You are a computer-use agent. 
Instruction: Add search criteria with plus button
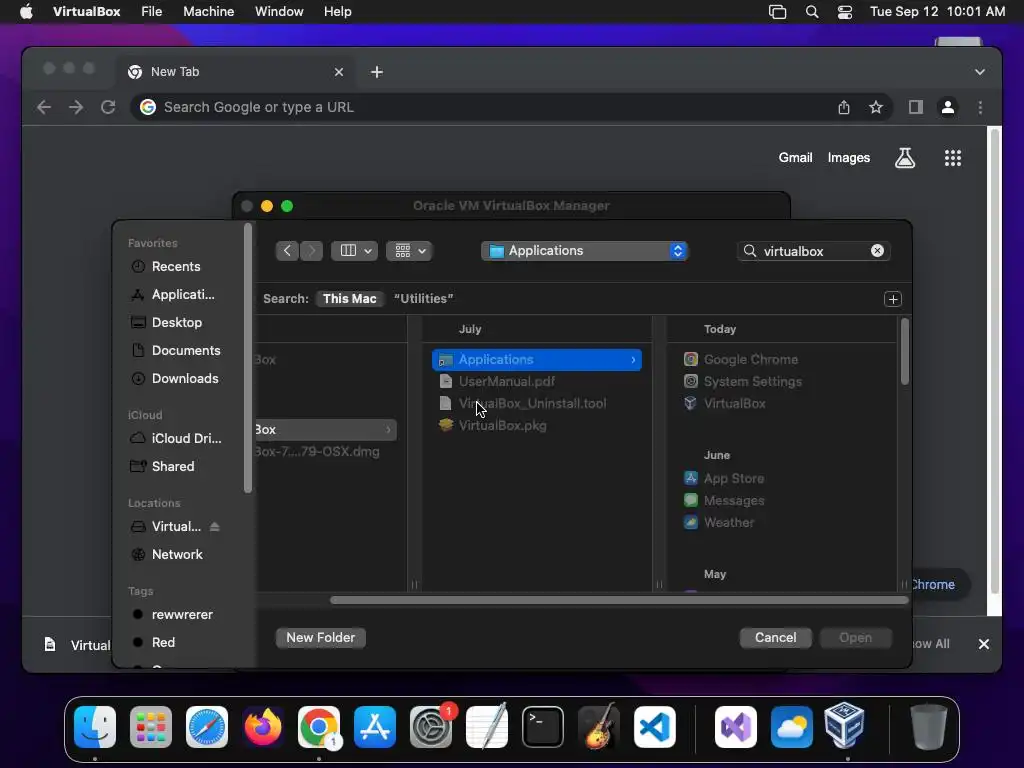coord(893,299)
